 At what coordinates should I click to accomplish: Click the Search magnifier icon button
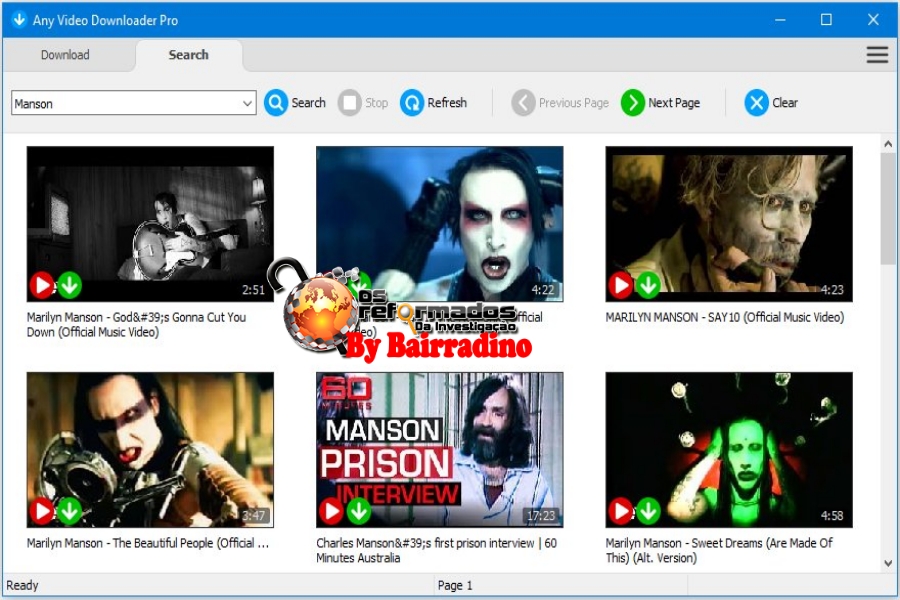tap(276, 103)
